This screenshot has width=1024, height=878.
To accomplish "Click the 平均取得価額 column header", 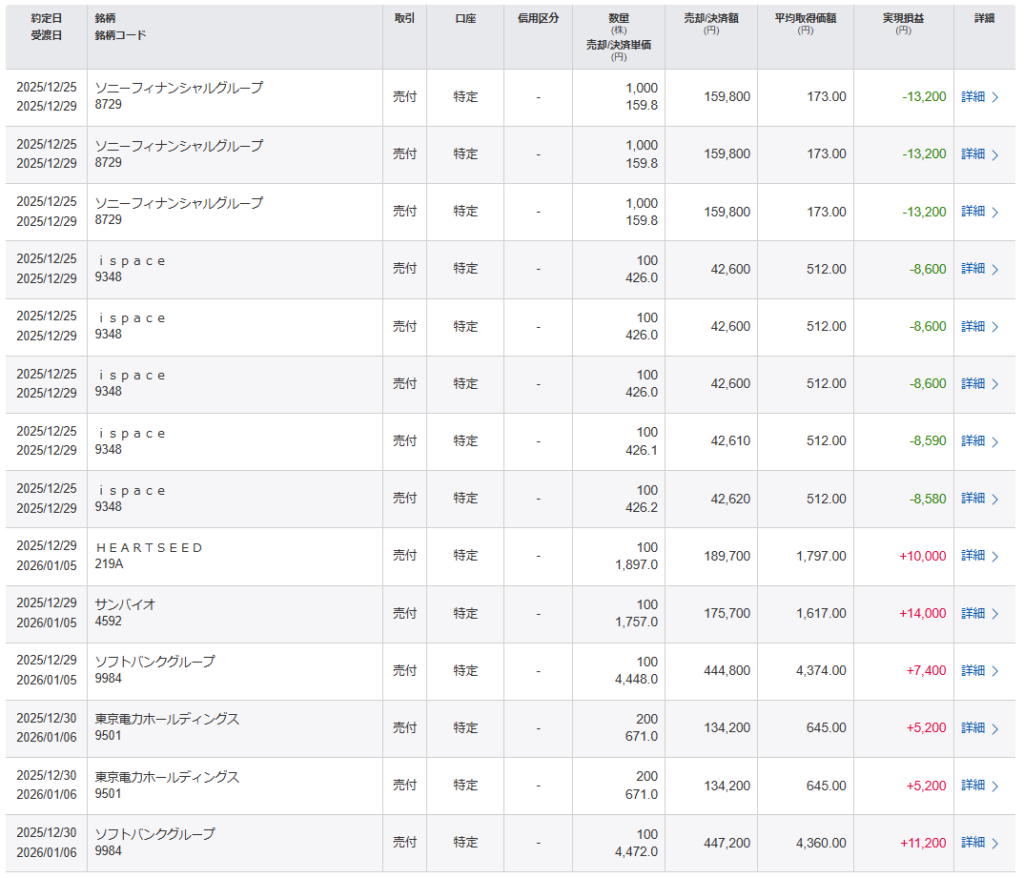I will point(805,18).
